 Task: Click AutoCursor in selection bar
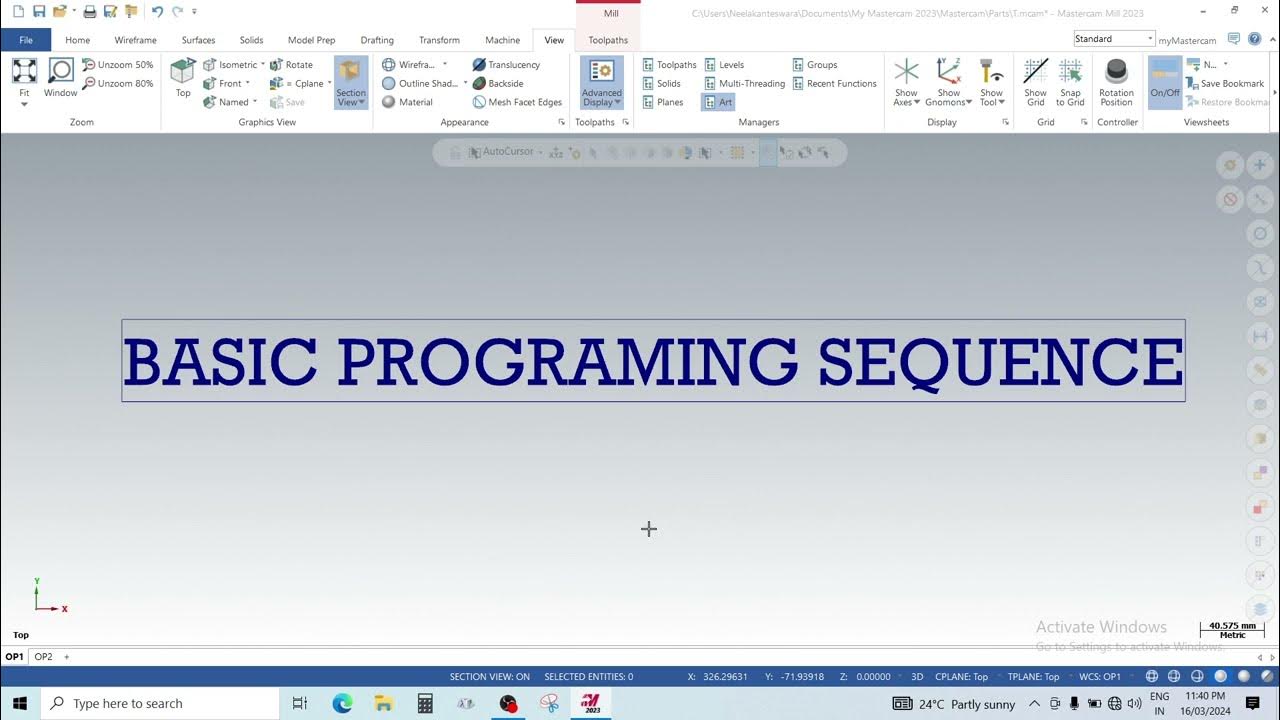(x=508, y=152)
